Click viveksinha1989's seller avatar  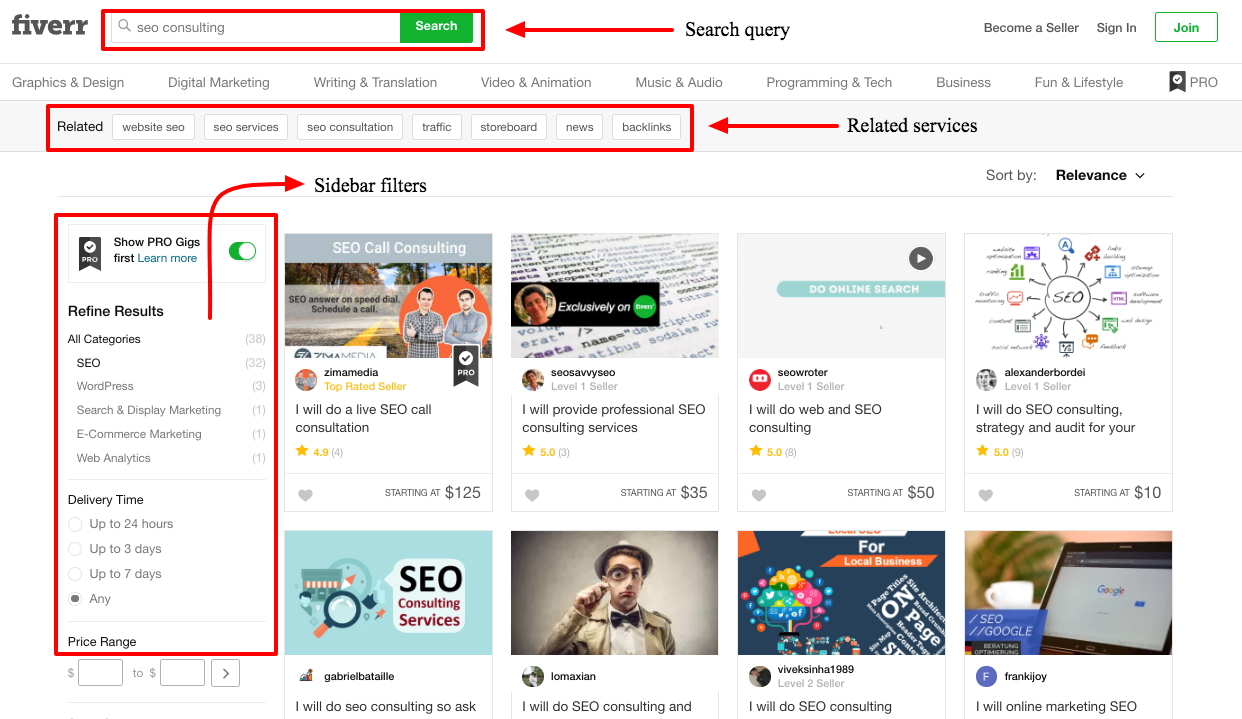click(760, 677)
